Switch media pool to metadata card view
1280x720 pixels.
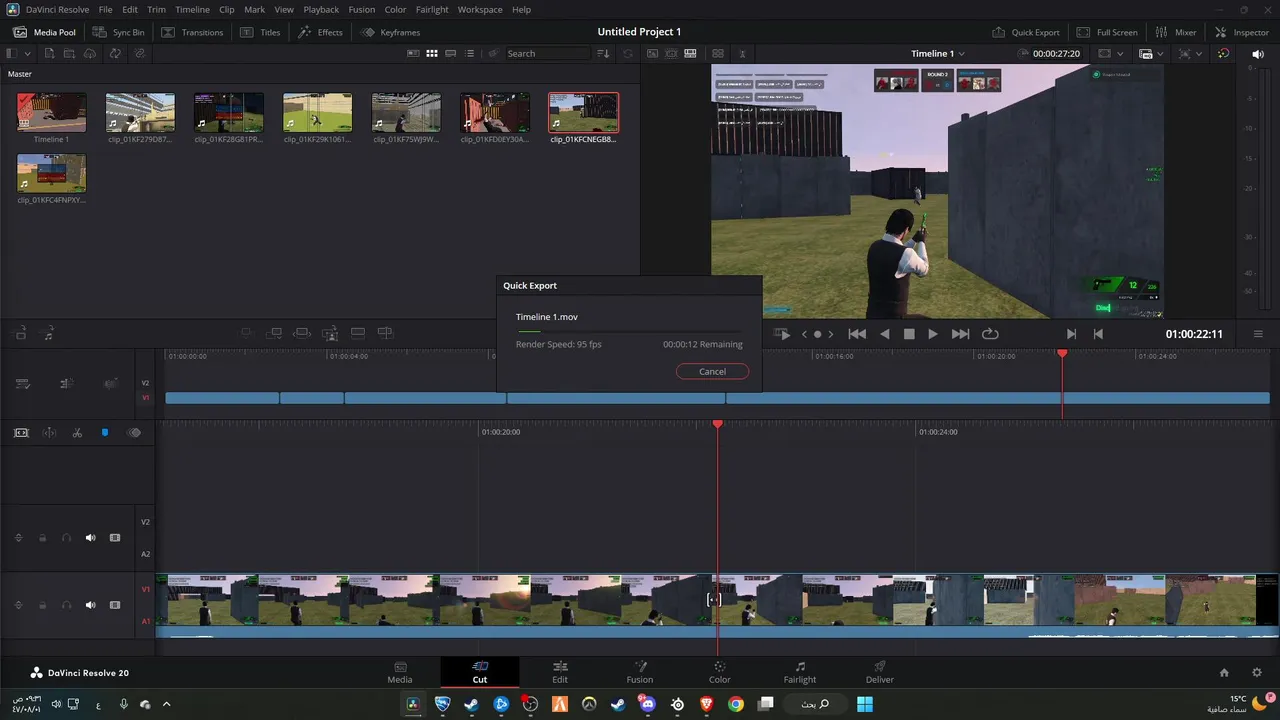click(x=413, y=53)
